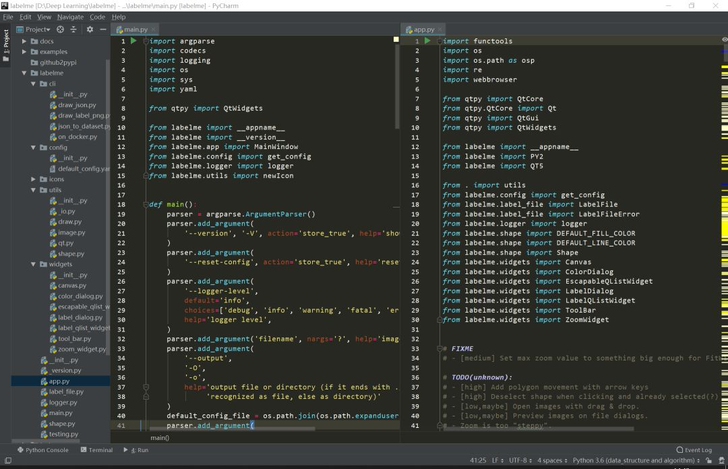Image resolution: width=728 pixels, height=469 pixels.
Task: Click the tool windows icon in bottom-left corner
Action: tap(8, 461)
